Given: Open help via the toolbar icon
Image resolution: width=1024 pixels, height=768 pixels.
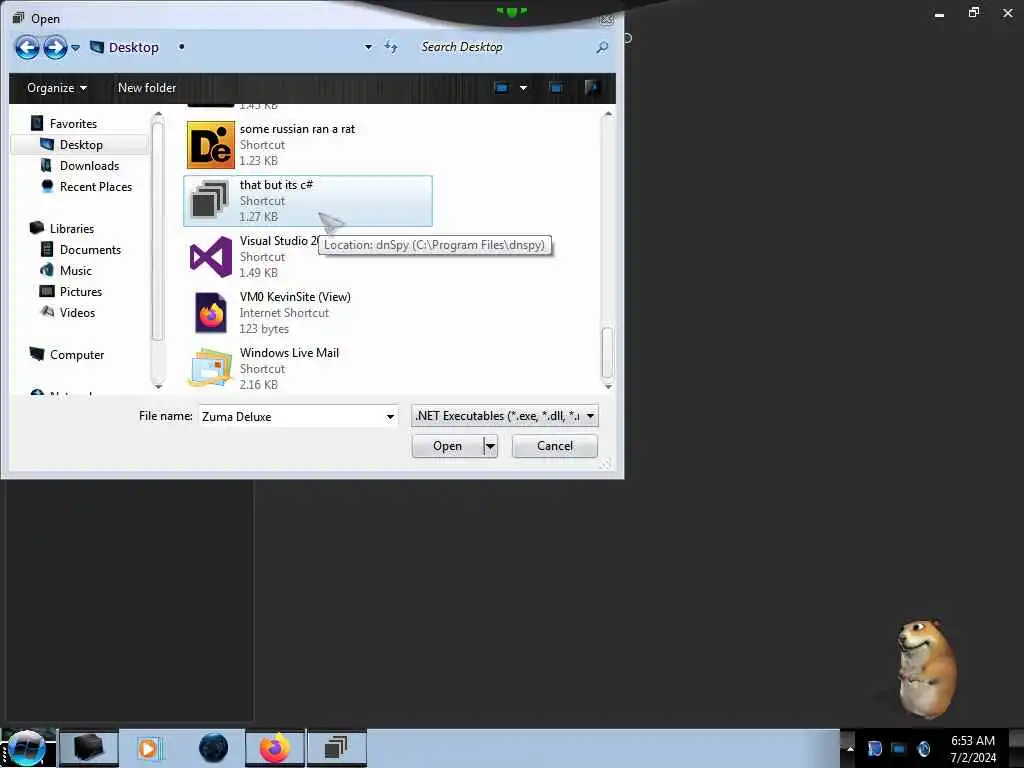Looking at the screenshot, I should tap(592, 88).
